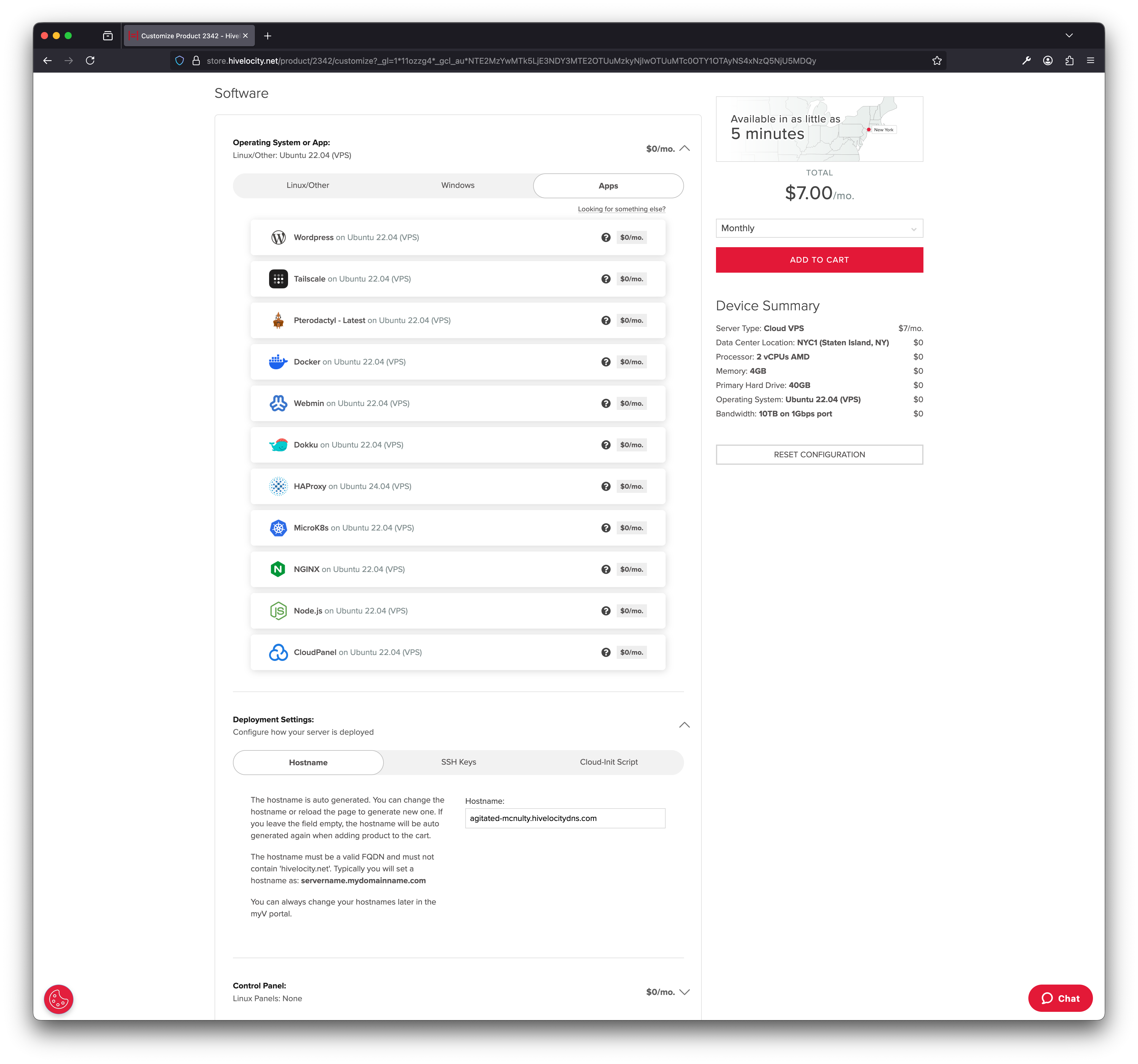The height and width of the screenshot is (1064, 1138).
Task: Click the Tailscale app icon
Action: (x=278, y=279)
